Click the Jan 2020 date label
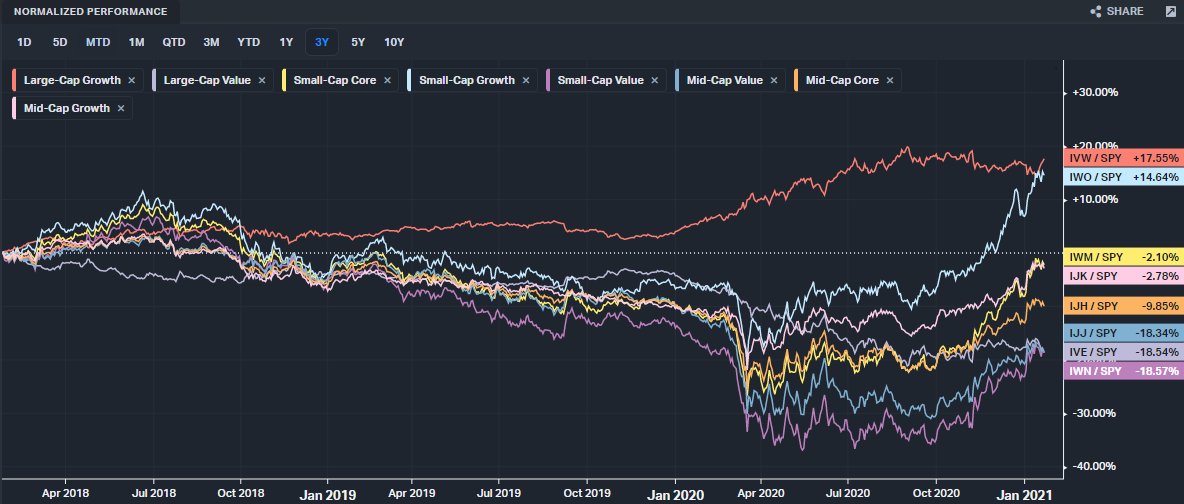This screenshot has height=504, width=1184. (675, 494)
